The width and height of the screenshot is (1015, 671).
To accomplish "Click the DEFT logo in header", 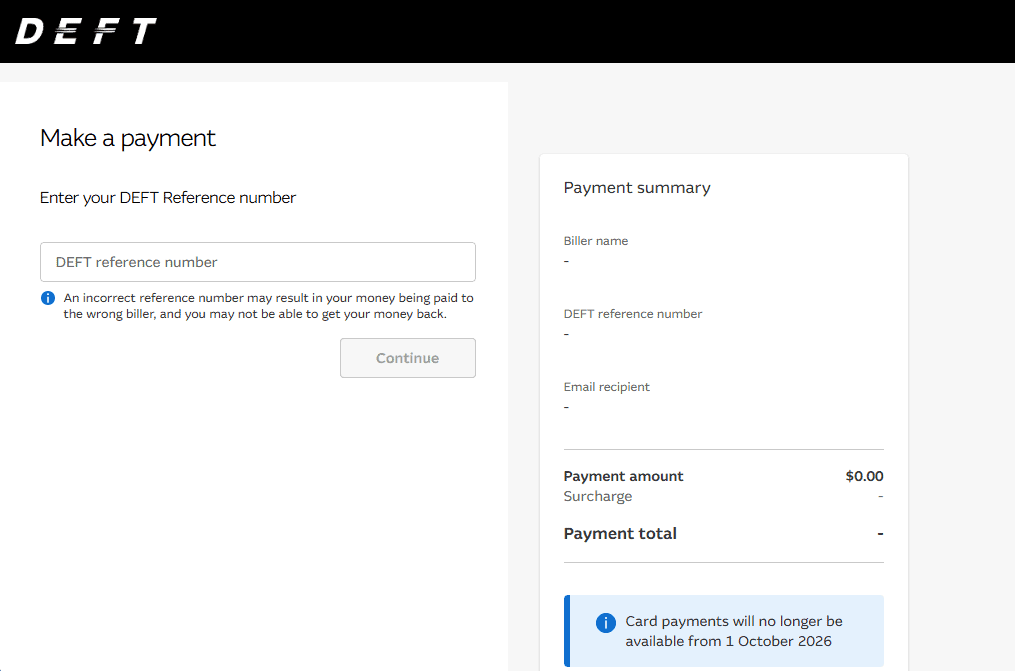I will (x=85, y=31).
